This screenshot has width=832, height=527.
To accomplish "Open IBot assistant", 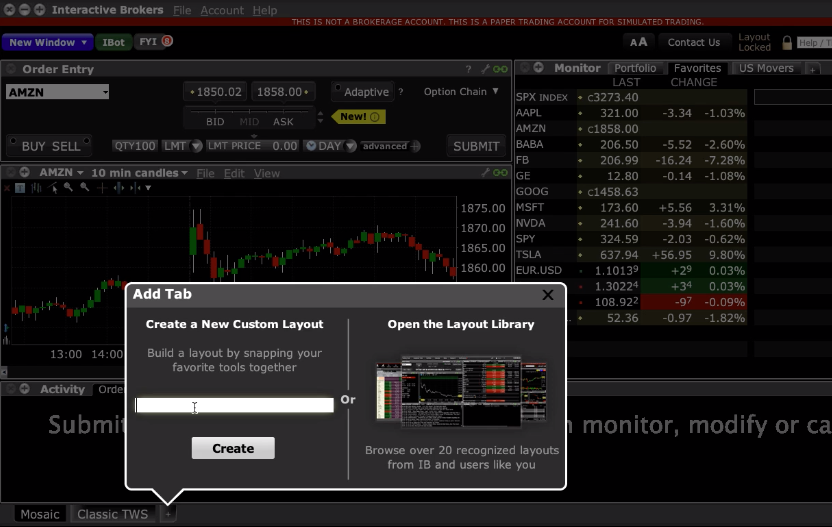I will pos(113,42).
